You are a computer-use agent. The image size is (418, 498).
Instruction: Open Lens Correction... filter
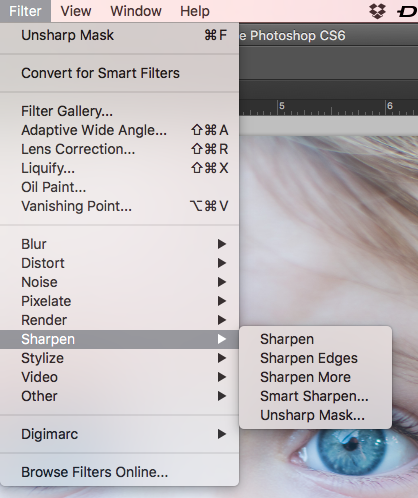coord(119,149)
